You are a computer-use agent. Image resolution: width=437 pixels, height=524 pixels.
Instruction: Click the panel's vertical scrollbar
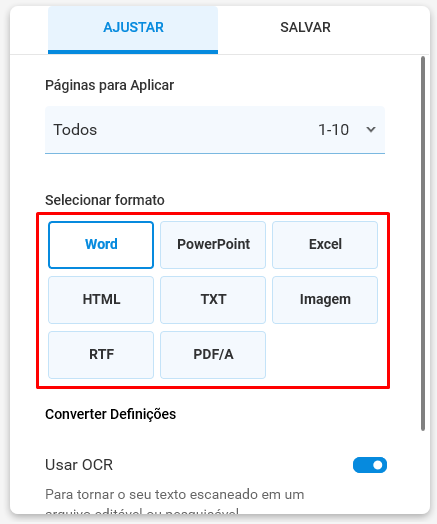coord(423,244)
